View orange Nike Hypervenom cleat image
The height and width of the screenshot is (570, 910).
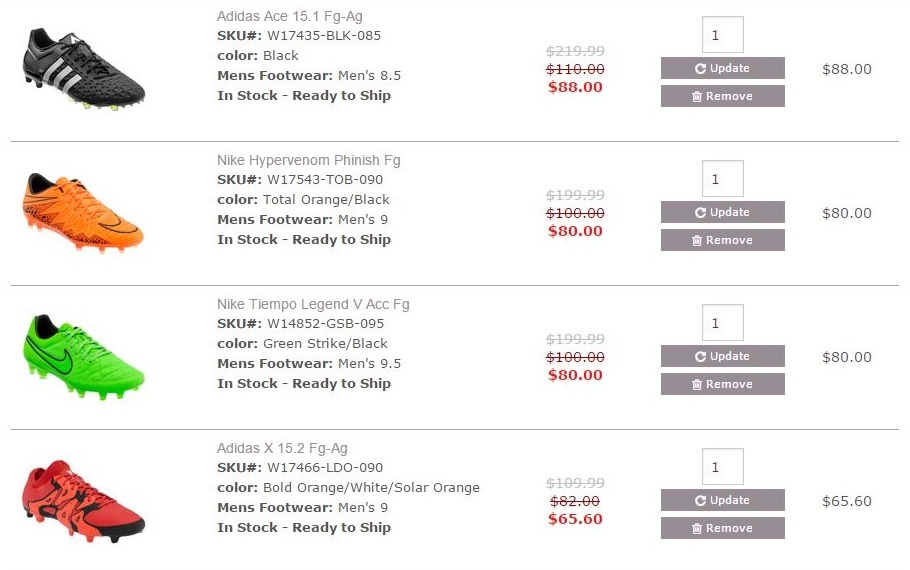(x=83, y=211)
